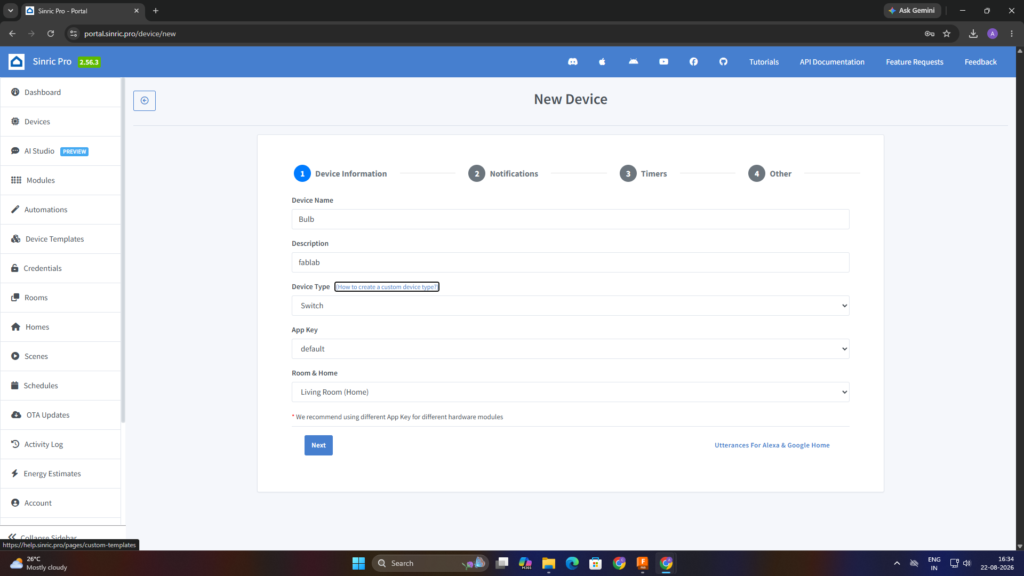1024x576 pixels.
Task: Open Modules in the sidebar
Action: click(60, 180)
